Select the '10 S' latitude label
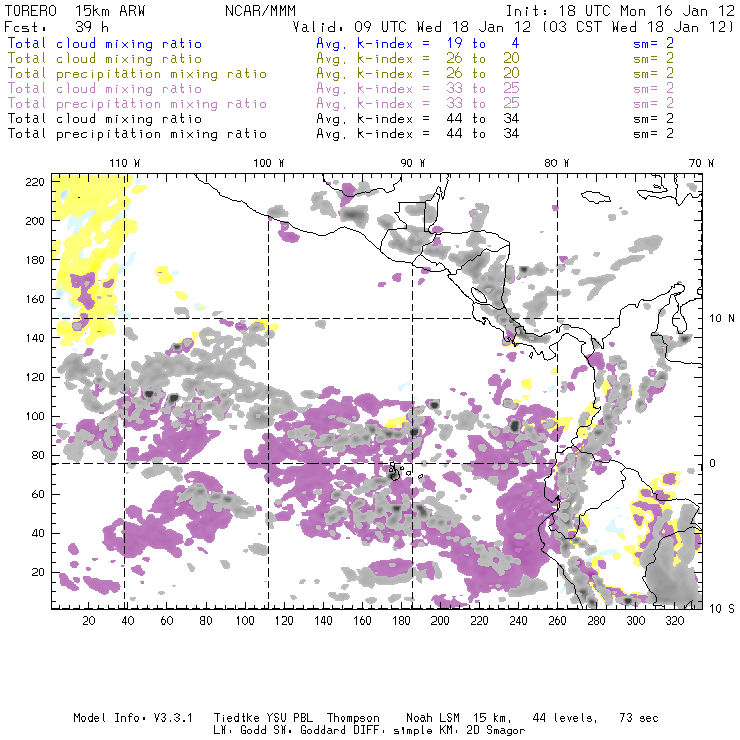Viewport: 740px width, 740px height. click(x=722, y=608)
